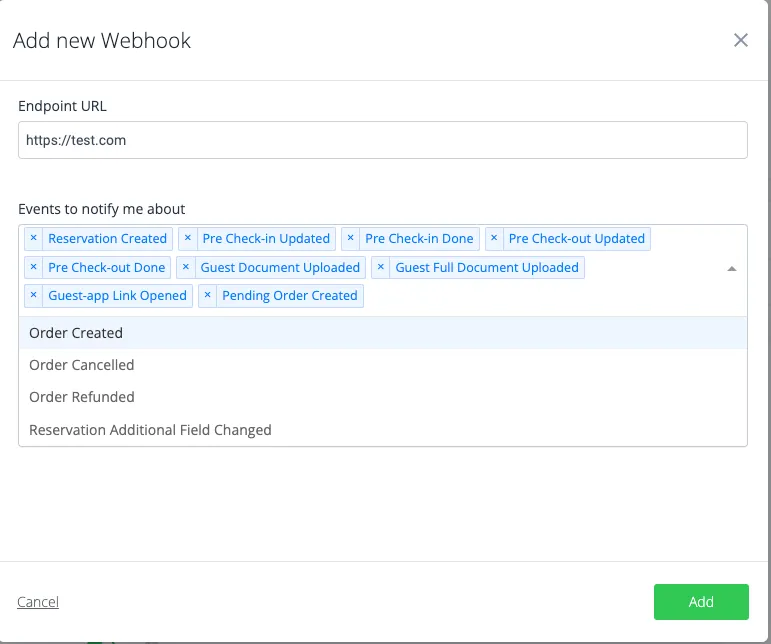Click the Cancel link
Image resolution: width=771 pixels, height=644 pixels.
(x=38, y=602)
